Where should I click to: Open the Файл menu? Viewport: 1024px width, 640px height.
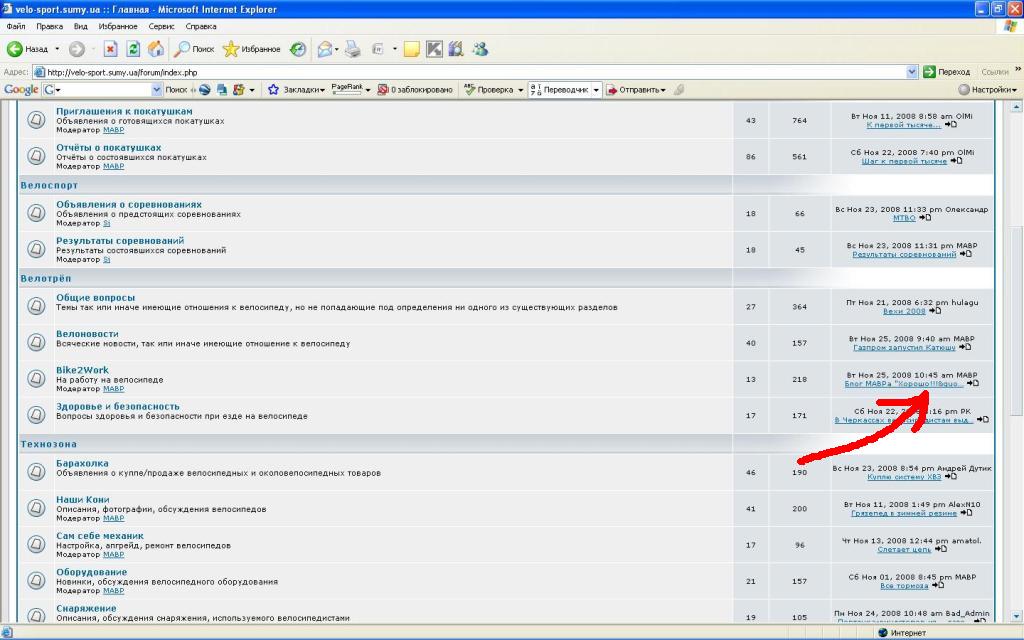coord(15,27)
